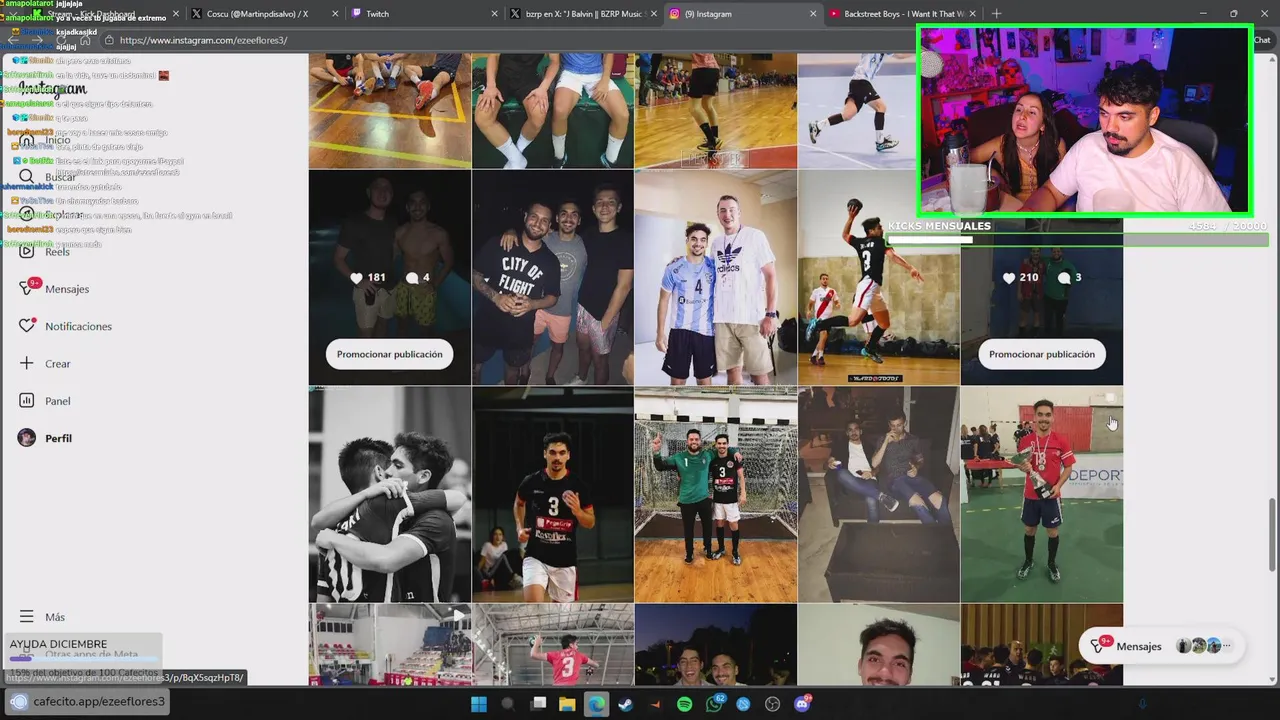The width and height of the screenshot is (1280, 720).
Task: Open Buscar search icon in Instagram sidebar
Action: 27,177
